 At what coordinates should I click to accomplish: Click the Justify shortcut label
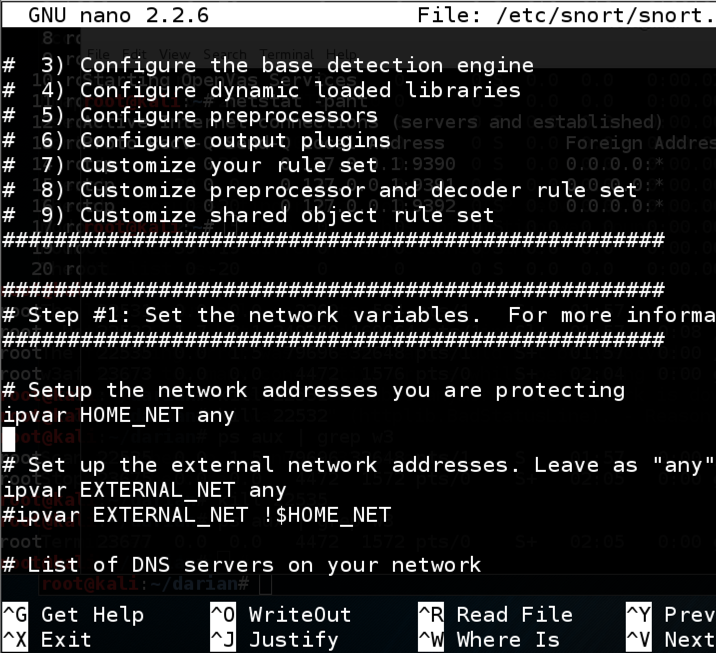[293, 639]
